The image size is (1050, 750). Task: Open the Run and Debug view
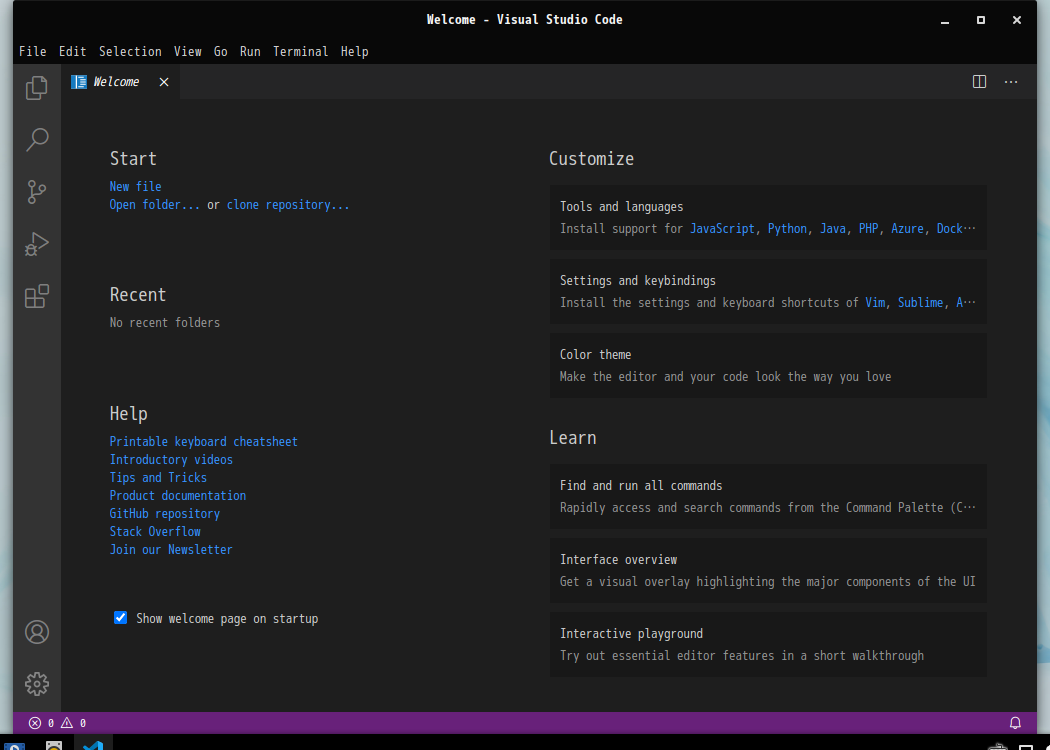click(x=37, y=244)
